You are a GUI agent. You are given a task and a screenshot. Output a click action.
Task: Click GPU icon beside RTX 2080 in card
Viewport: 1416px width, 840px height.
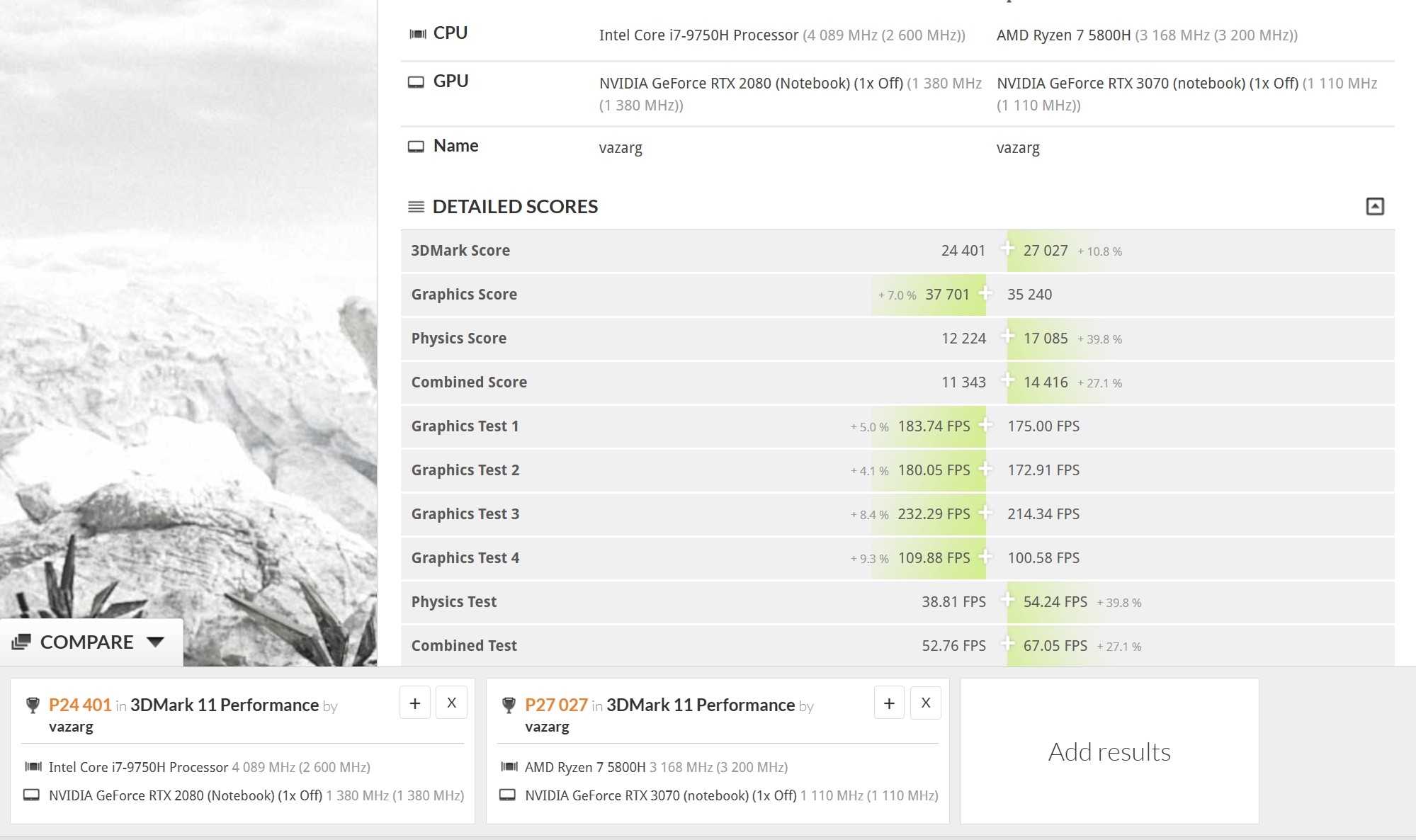pyautogui.click(x=31, y=795)
